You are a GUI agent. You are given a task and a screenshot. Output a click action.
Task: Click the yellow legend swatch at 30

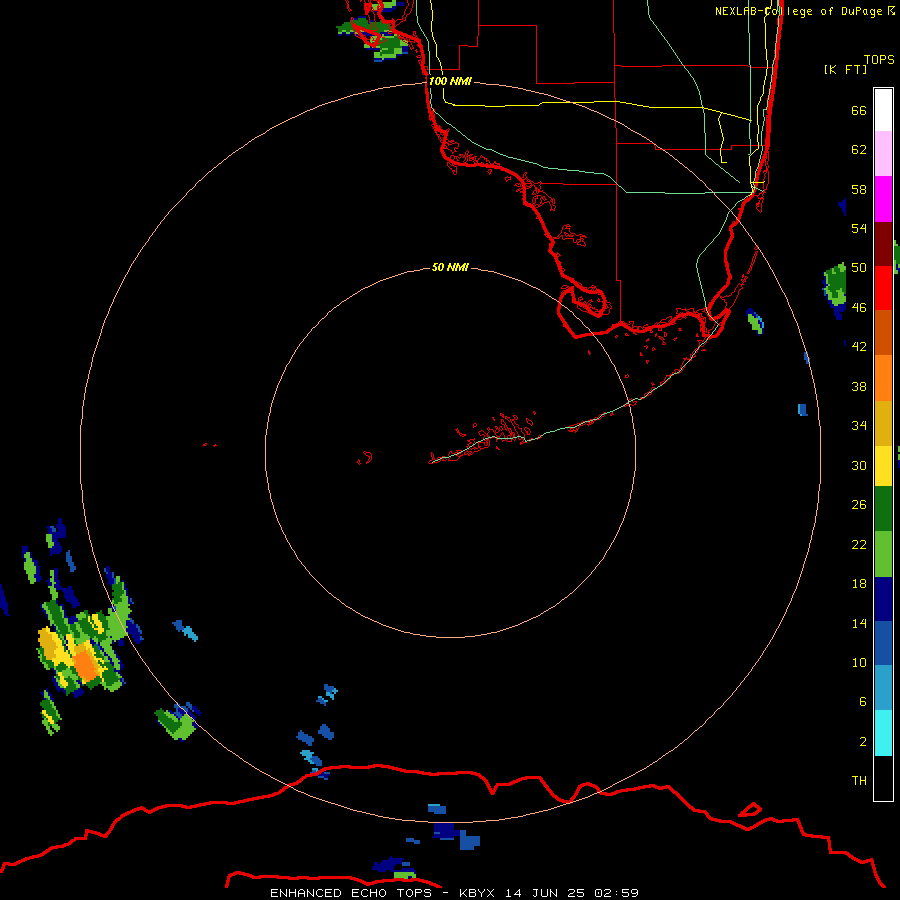coord(883,465)
